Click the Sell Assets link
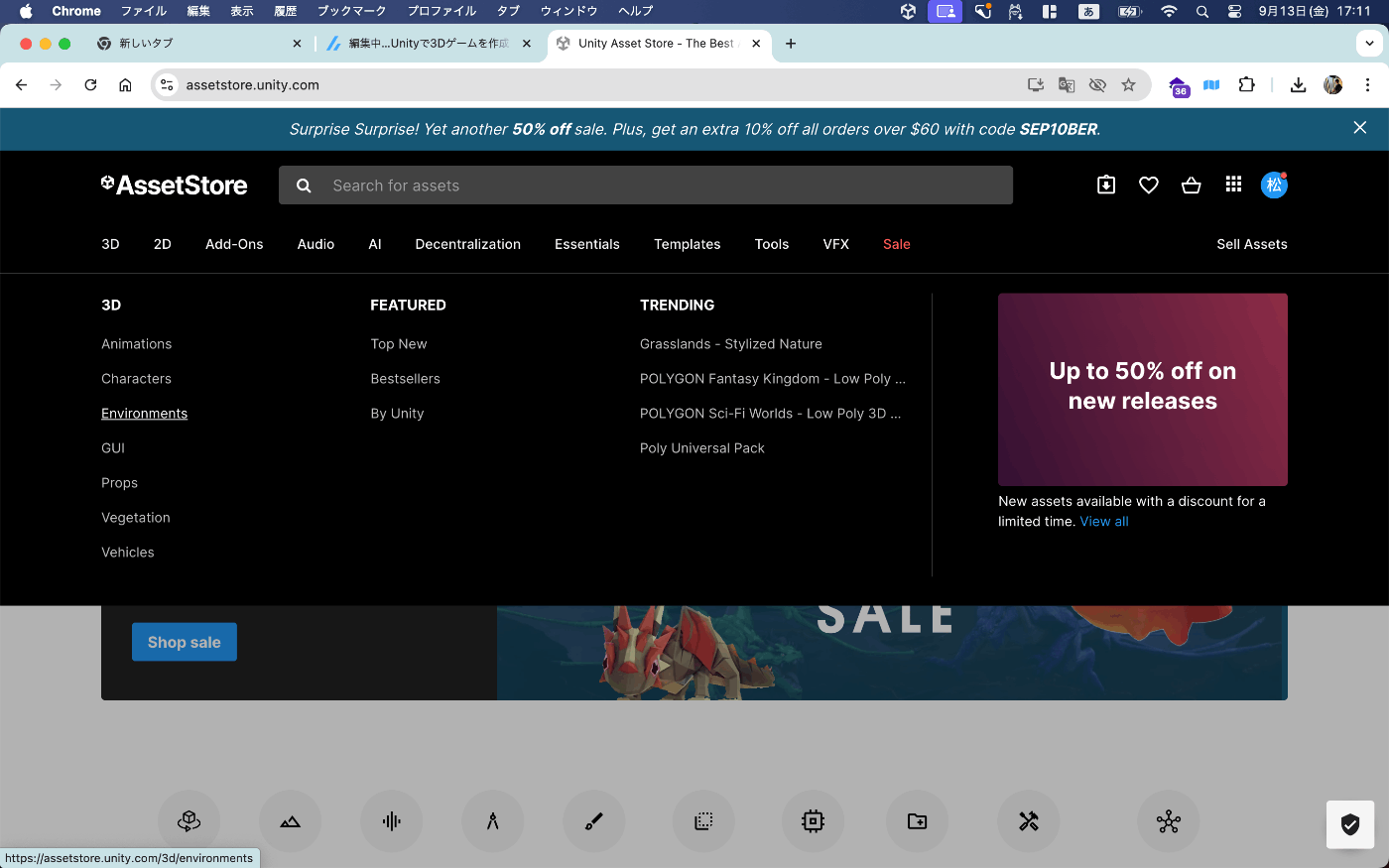1389x868 pixels. (1252, 244)
